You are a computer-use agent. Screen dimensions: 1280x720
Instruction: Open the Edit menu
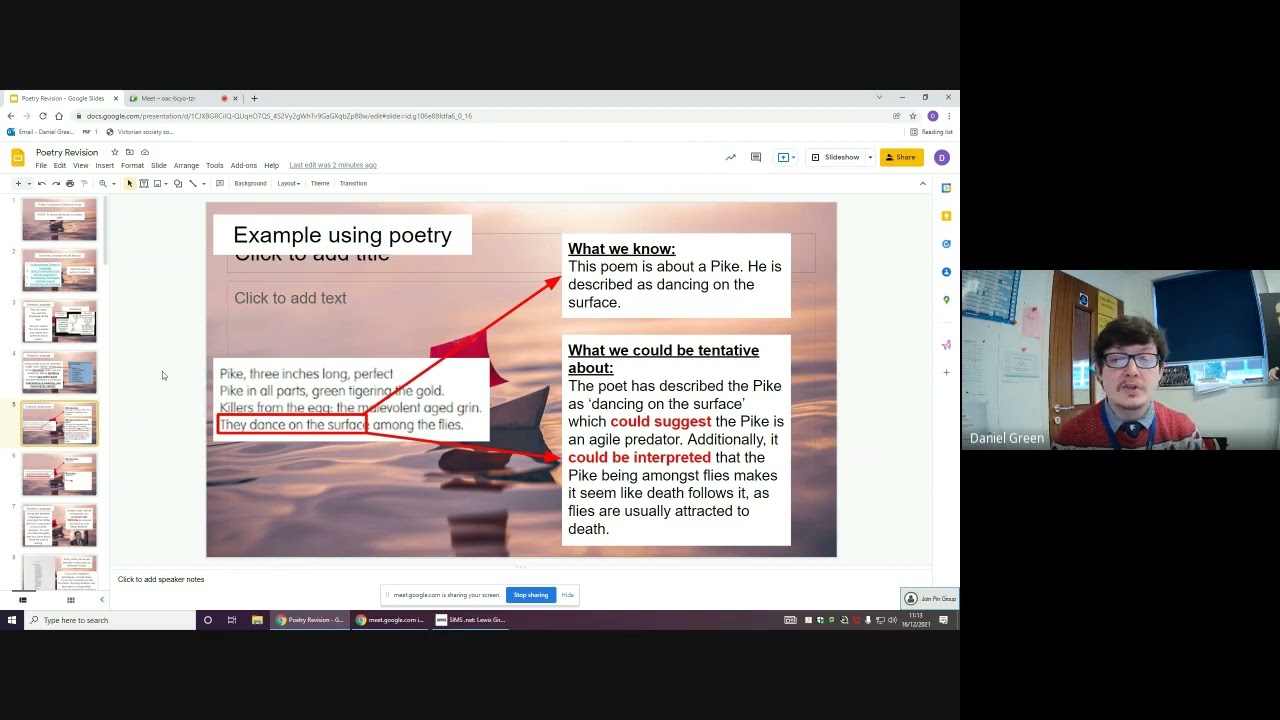click(x=60, y=165)
